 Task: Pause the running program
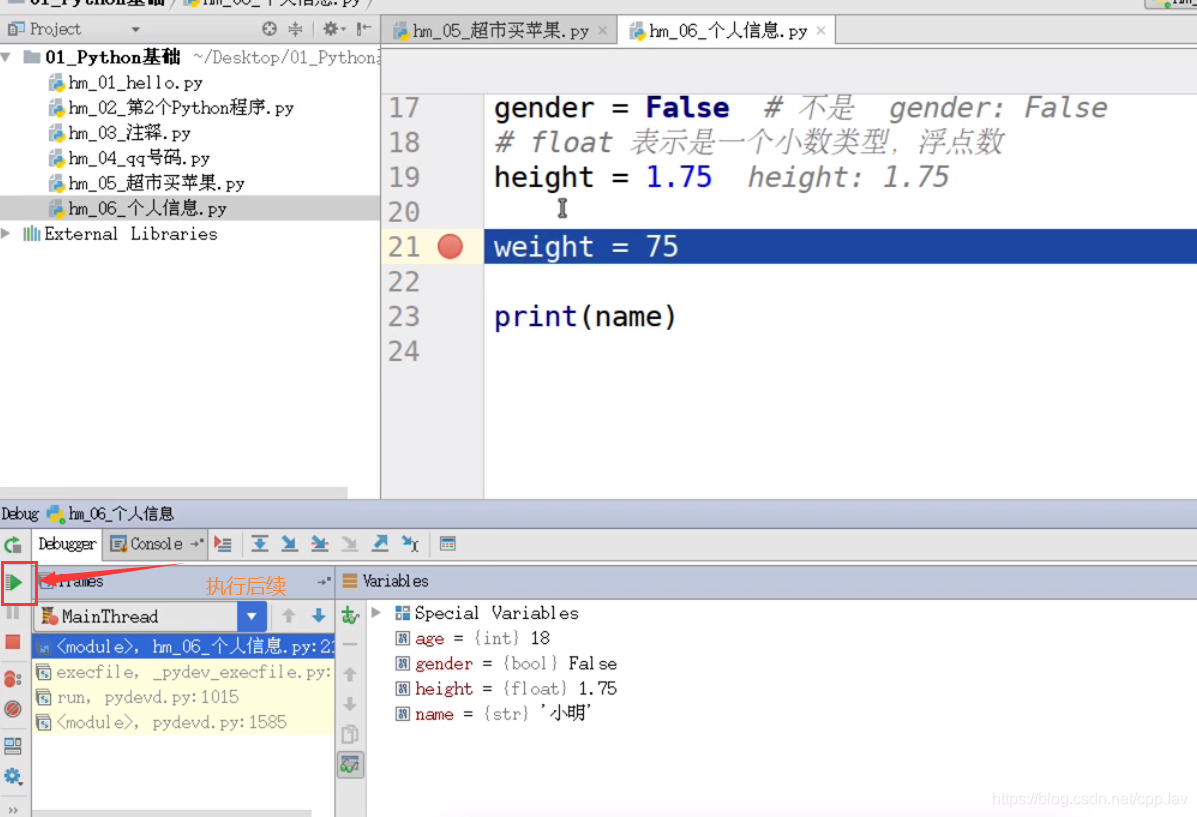13,613
